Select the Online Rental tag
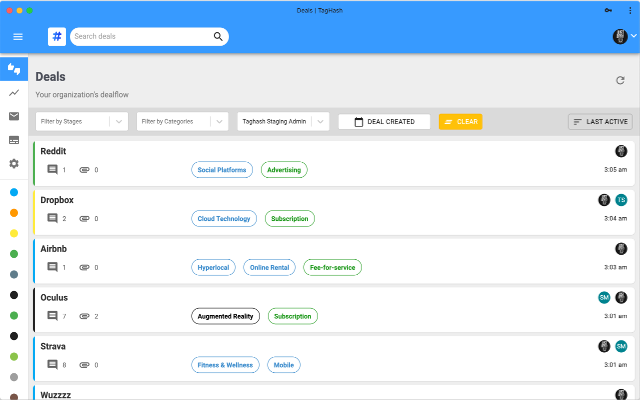 [x=269, y=267]
